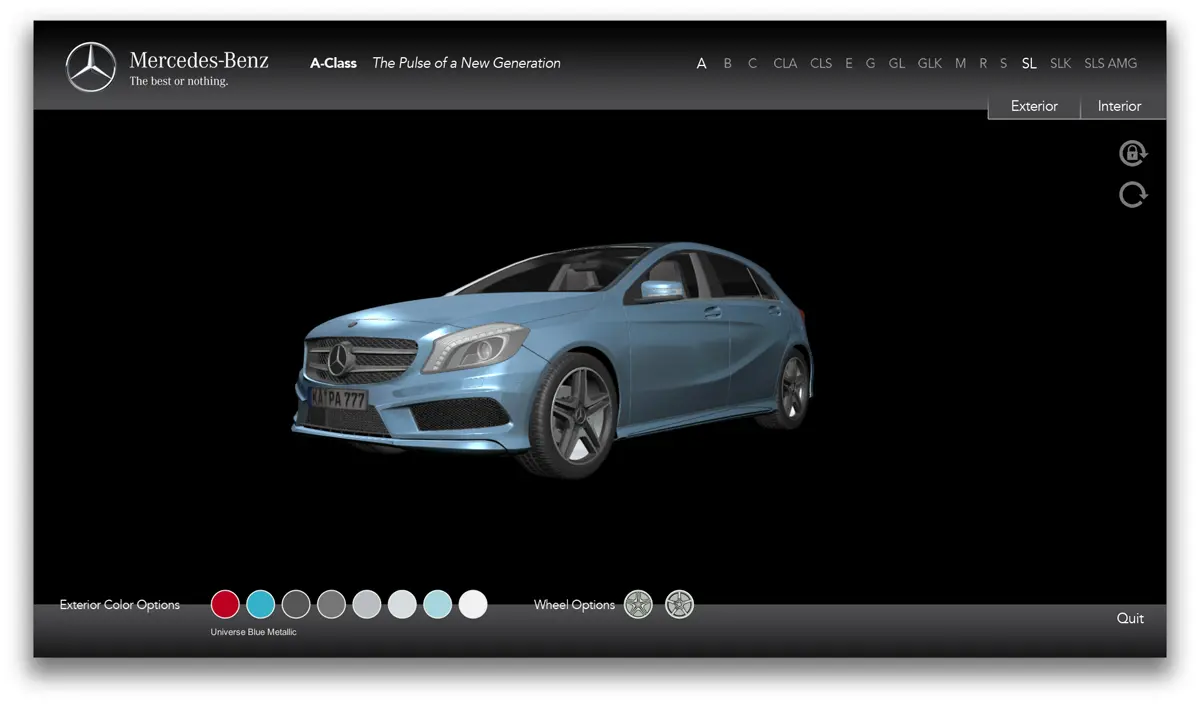Select the GL model

[897, 63]
